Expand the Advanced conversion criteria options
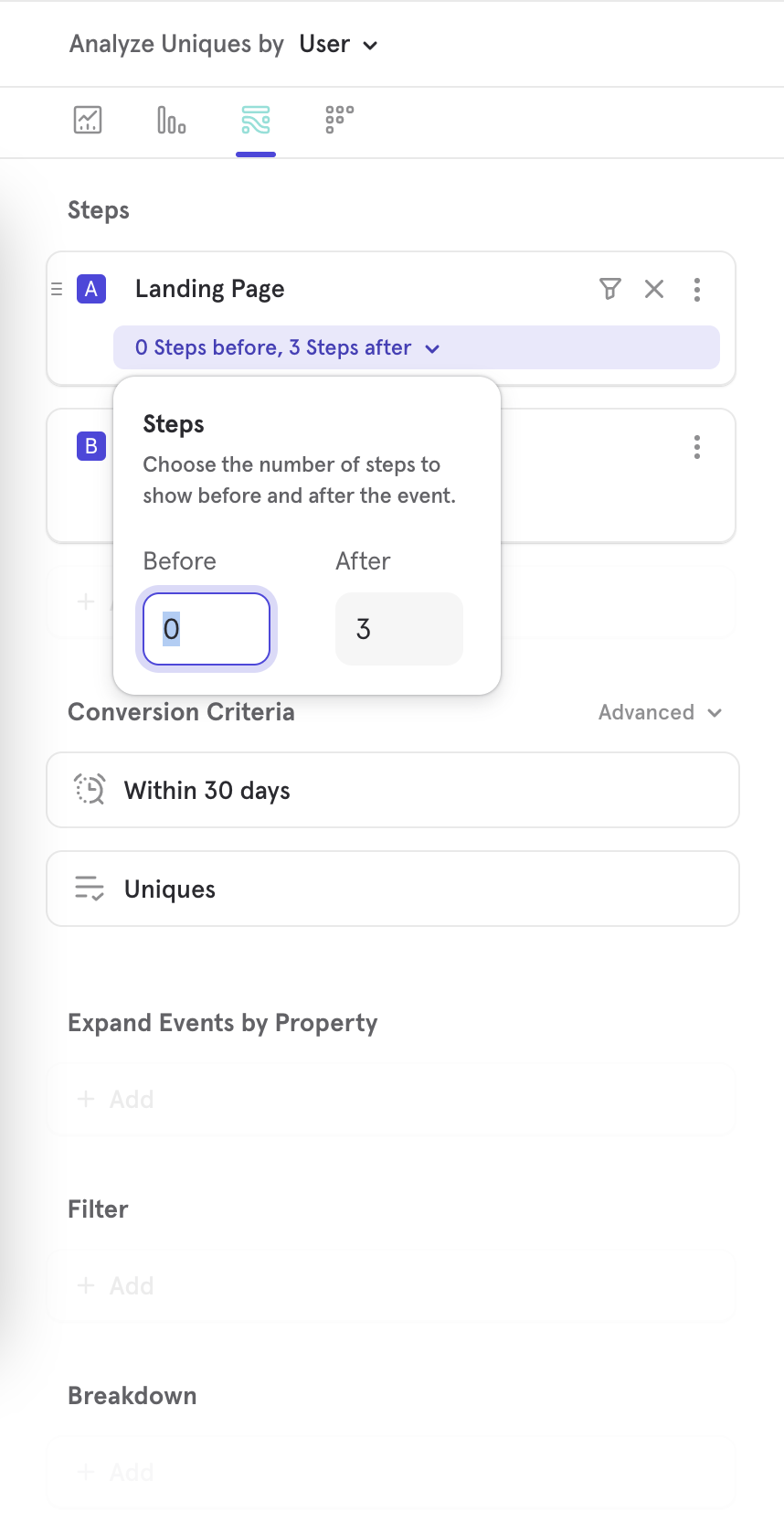This screenshot has height=1523, width=784. click(660, 712)
